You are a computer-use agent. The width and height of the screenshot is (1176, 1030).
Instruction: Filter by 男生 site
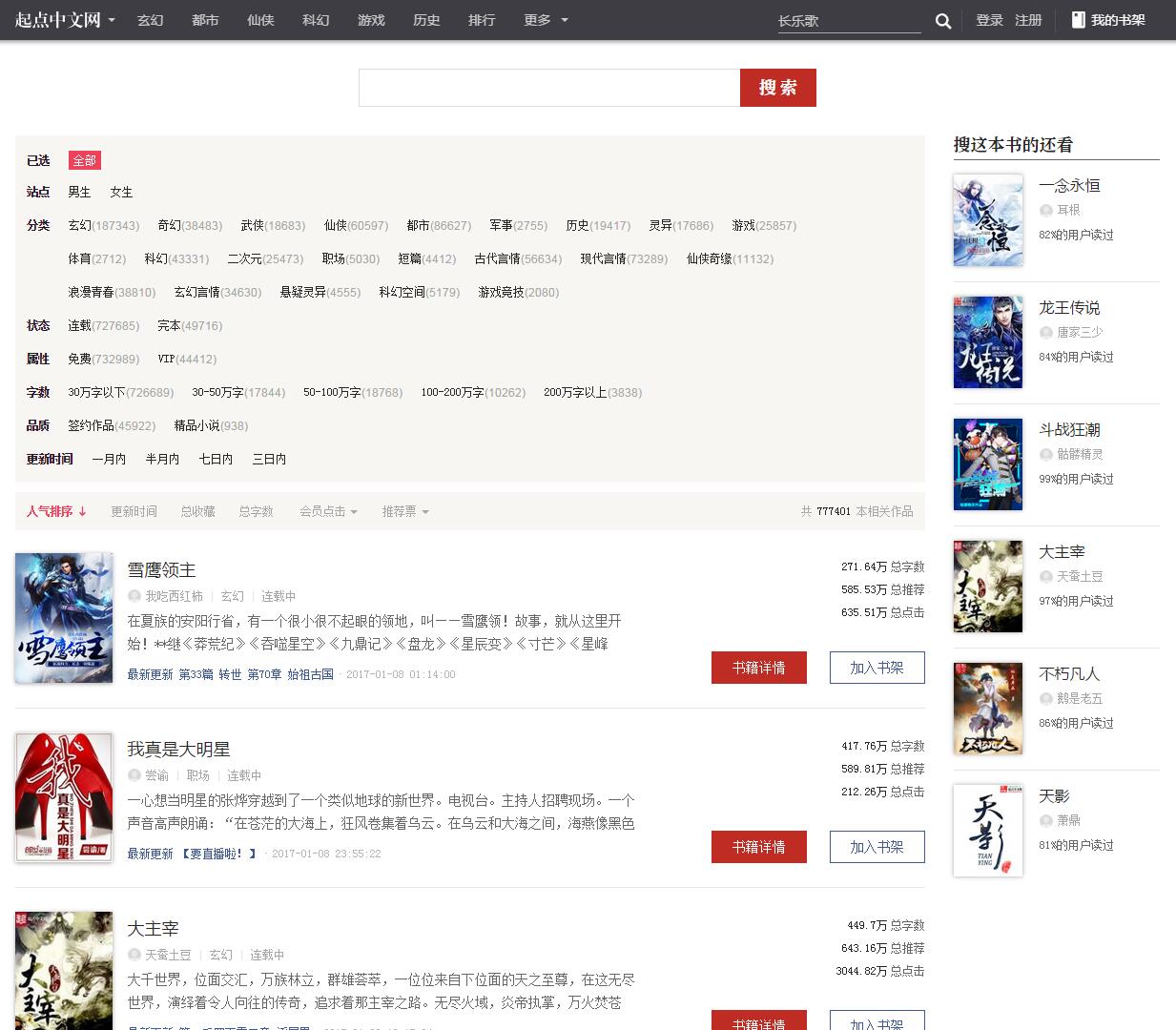[x=79, y=192]
